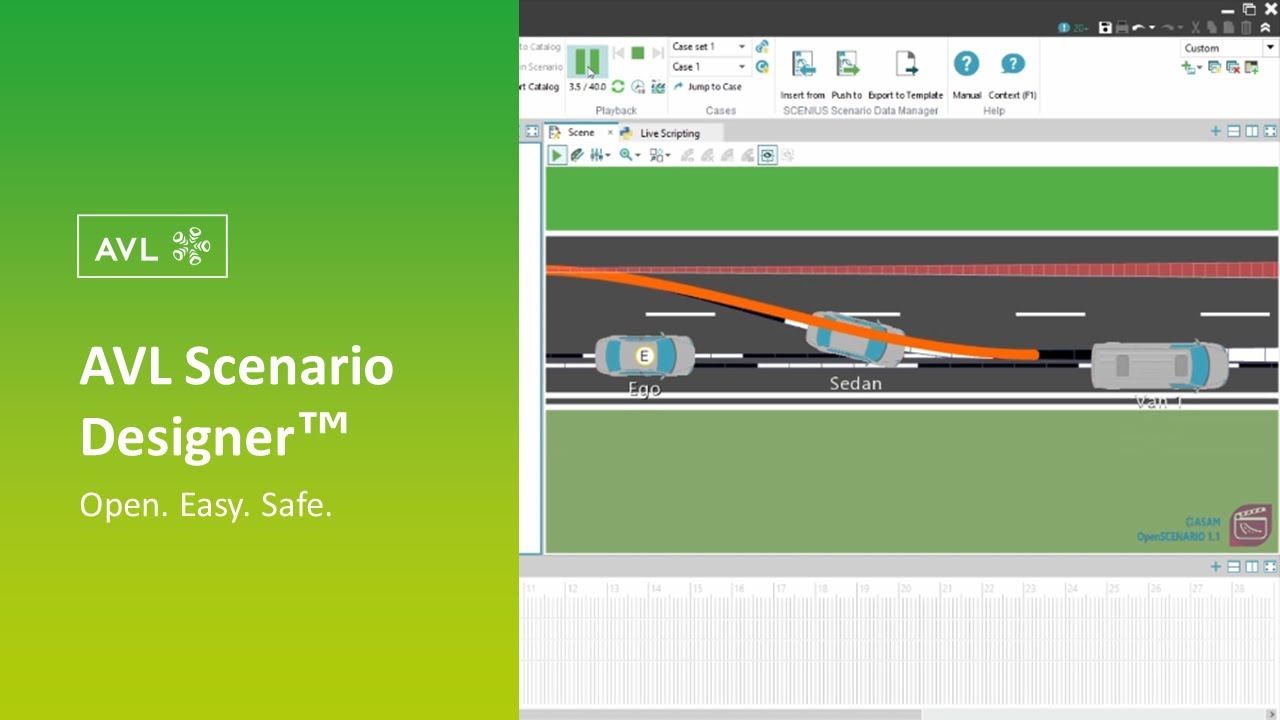Select the Ego vehicle in the scene
The height and width of the screenshot is (720, 1280).
coord(645,355)
